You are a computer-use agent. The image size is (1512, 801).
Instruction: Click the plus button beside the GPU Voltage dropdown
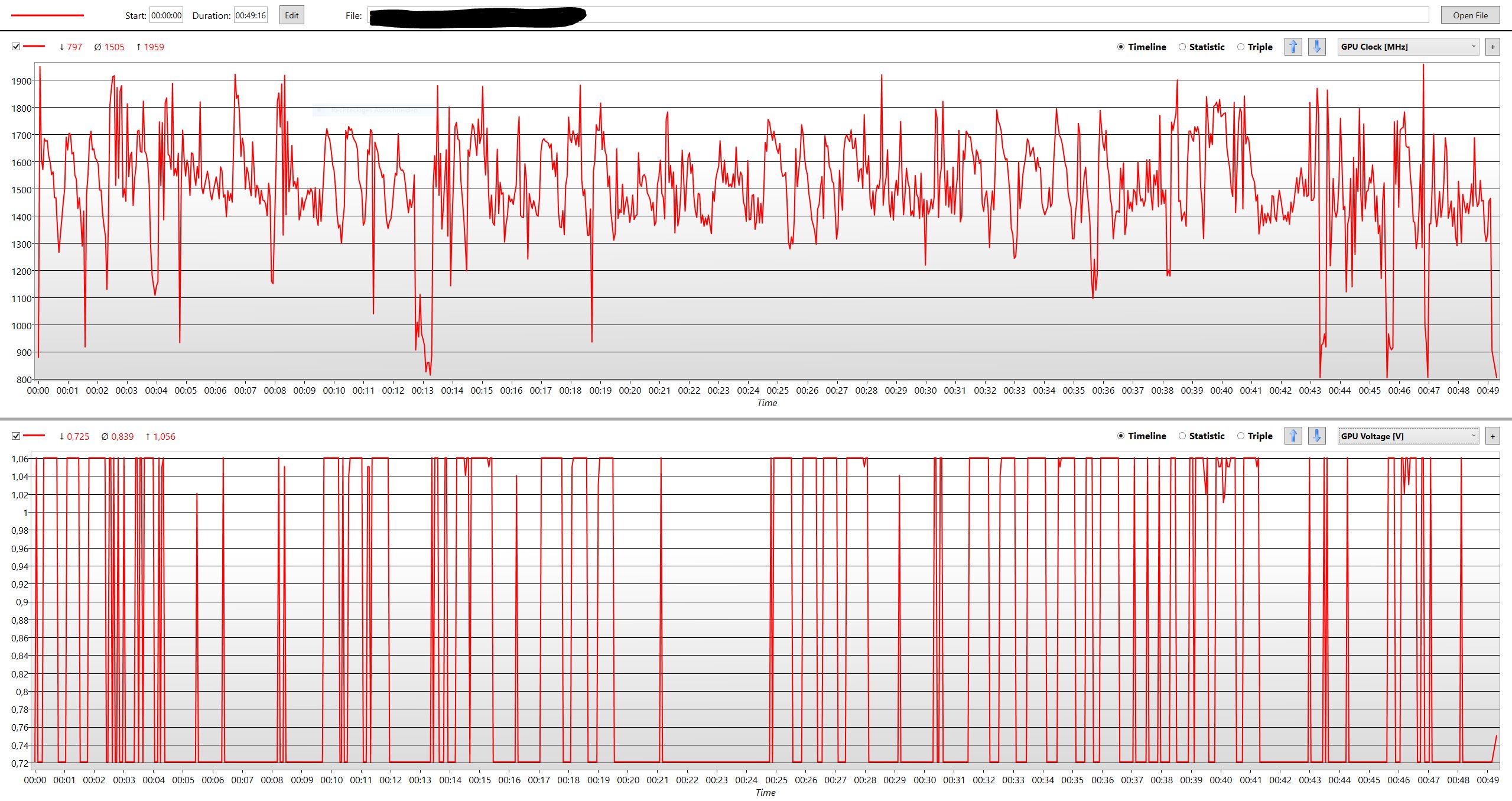pyautogui.click(x=1493, y=436)
